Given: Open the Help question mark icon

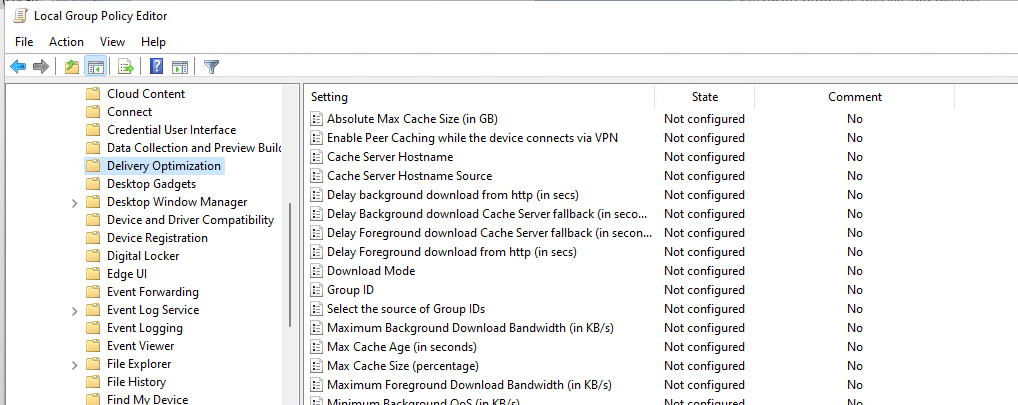Looking at the screenshot, I should [x=156, y=66].
